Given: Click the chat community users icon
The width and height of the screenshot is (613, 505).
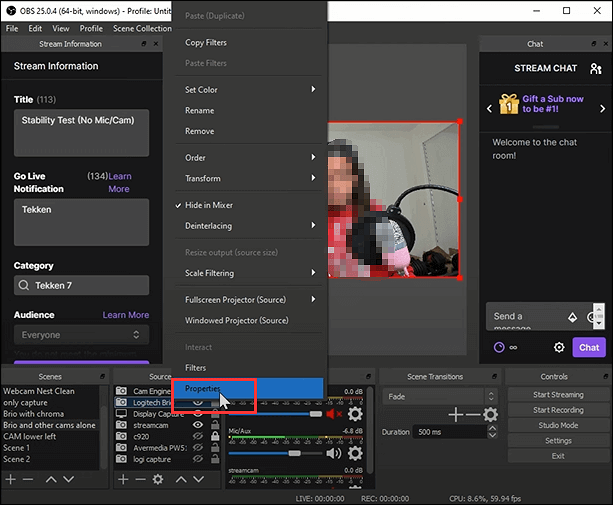Looking at the screenshot, I should 596,69.
